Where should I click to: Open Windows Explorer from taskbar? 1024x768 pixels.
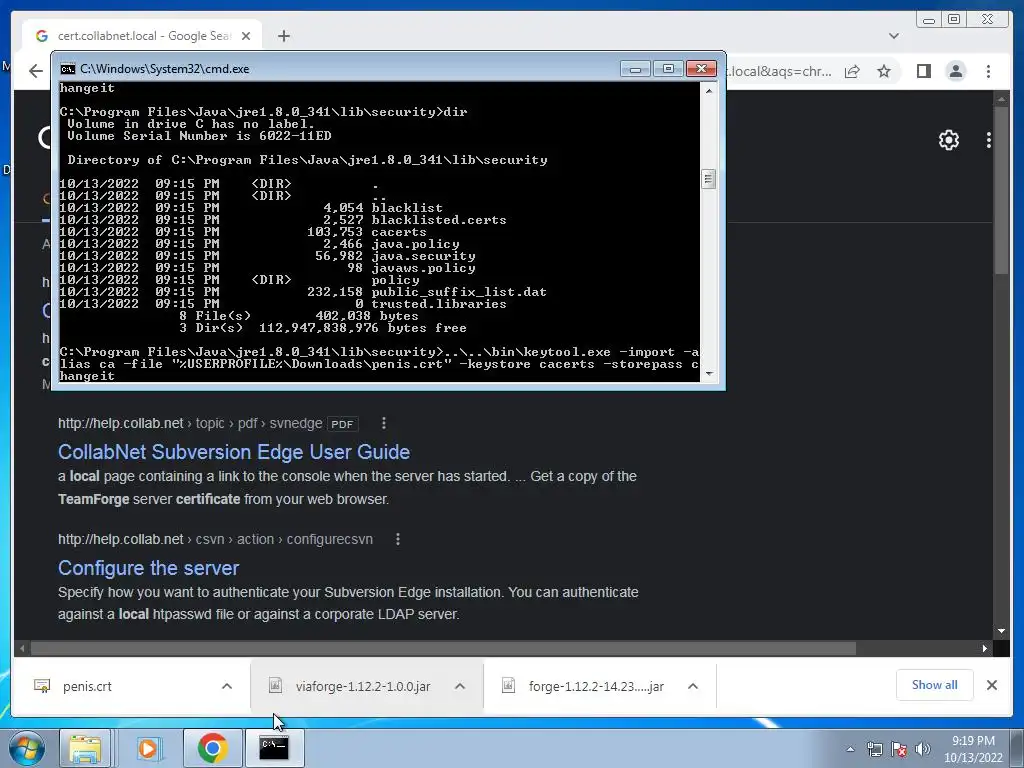tap(85, 748)
